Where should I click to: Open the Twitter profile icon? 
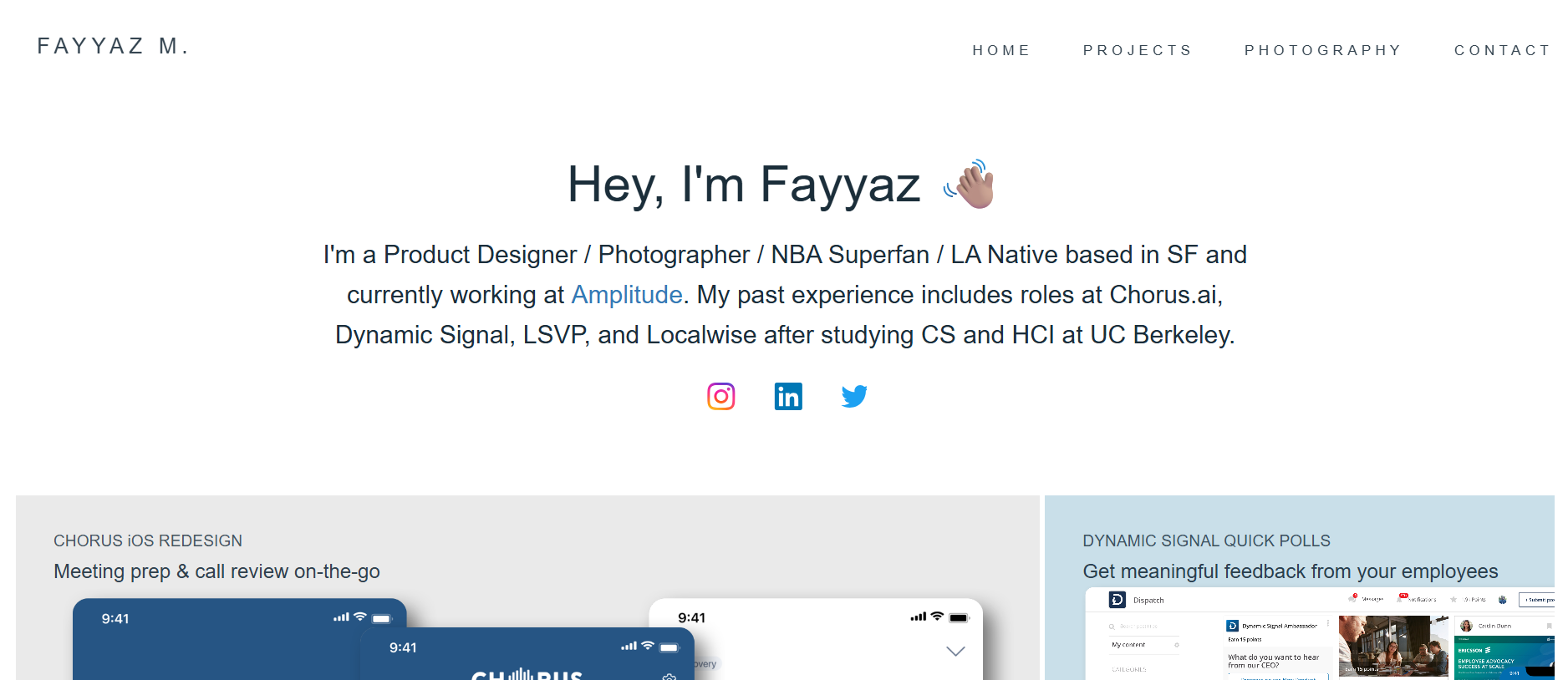pyautogui.click(x=854, y=396)
